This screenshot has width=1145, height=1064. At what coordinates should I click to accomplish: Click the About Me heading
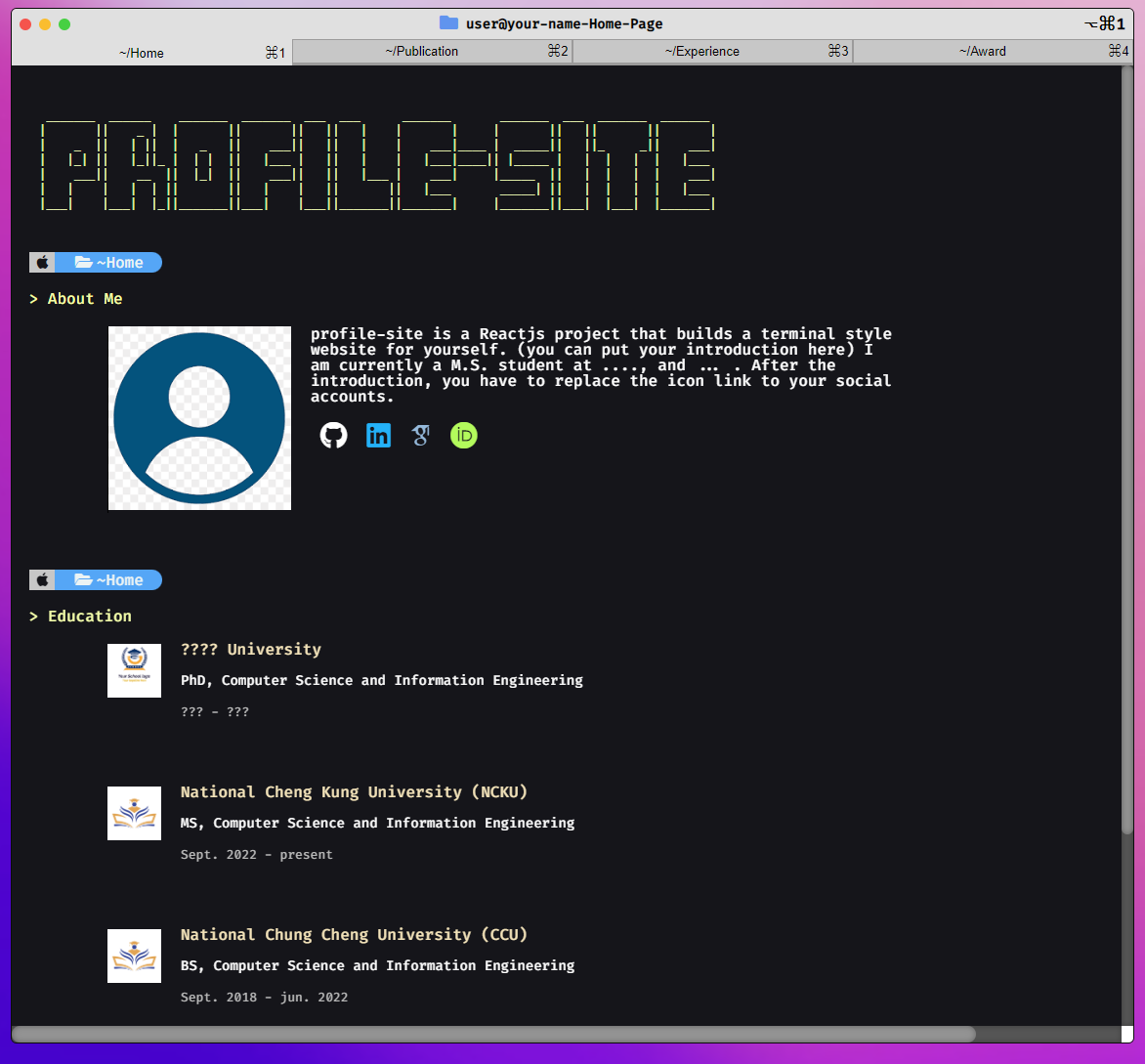pos(85,299)
